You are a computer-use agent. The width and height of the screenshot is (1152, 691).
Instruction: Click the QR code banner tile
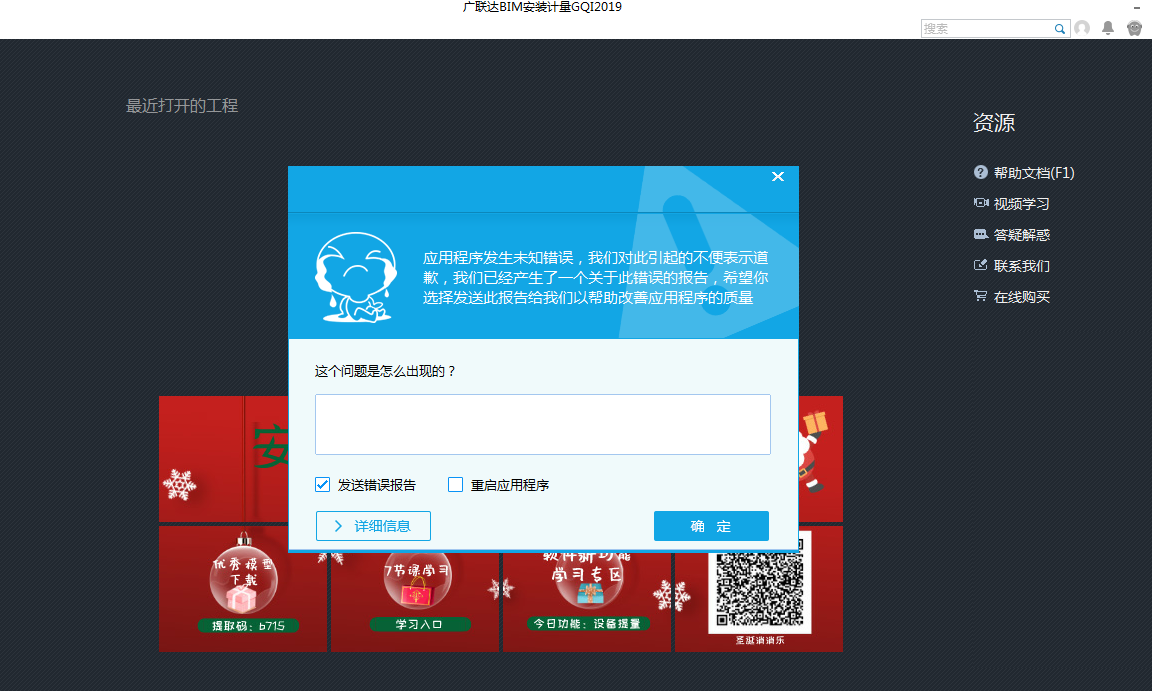pos(759,589)
